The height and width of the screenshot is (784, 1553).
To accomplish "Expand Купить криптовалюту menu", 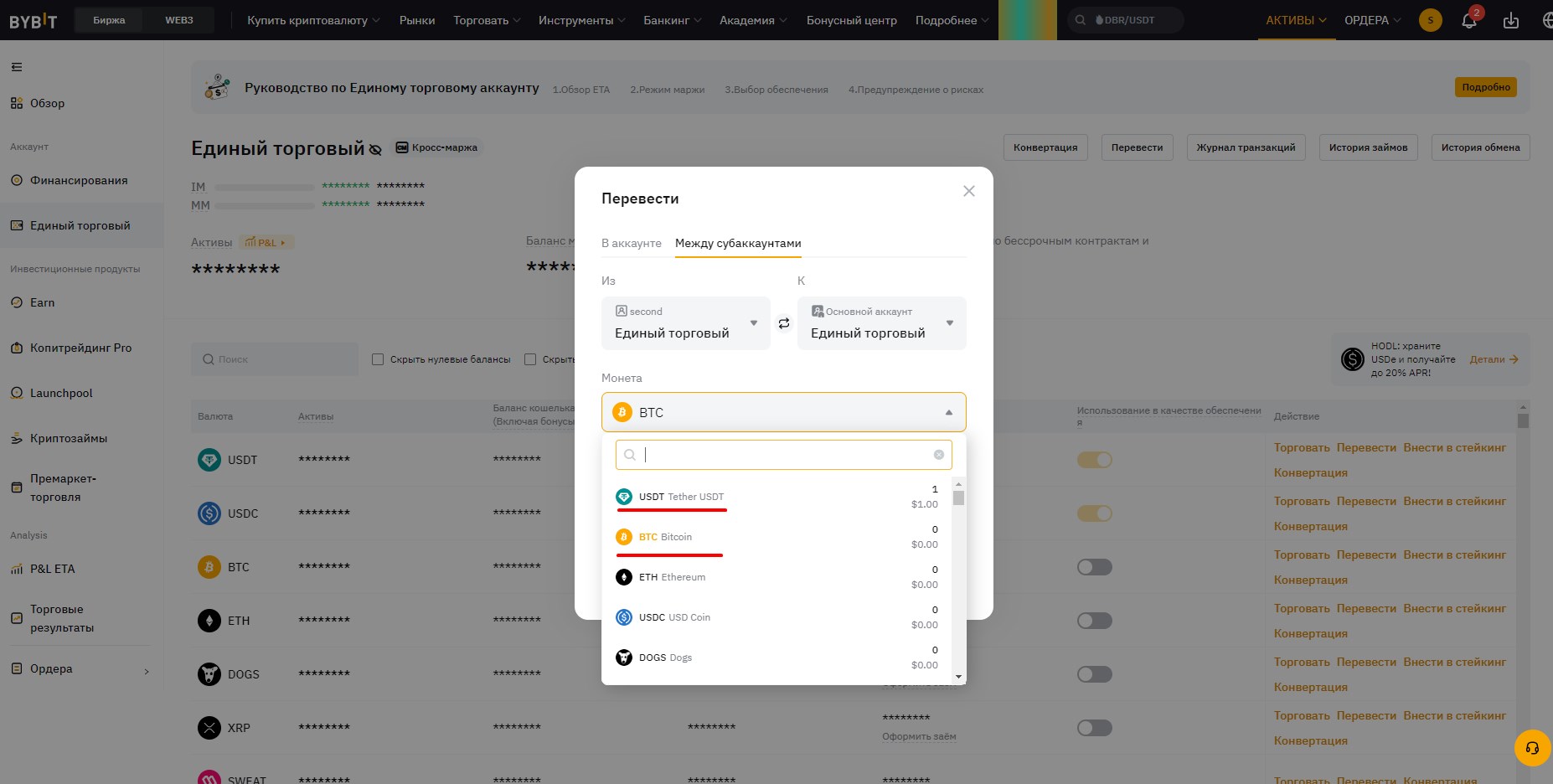I will point(312,20).
